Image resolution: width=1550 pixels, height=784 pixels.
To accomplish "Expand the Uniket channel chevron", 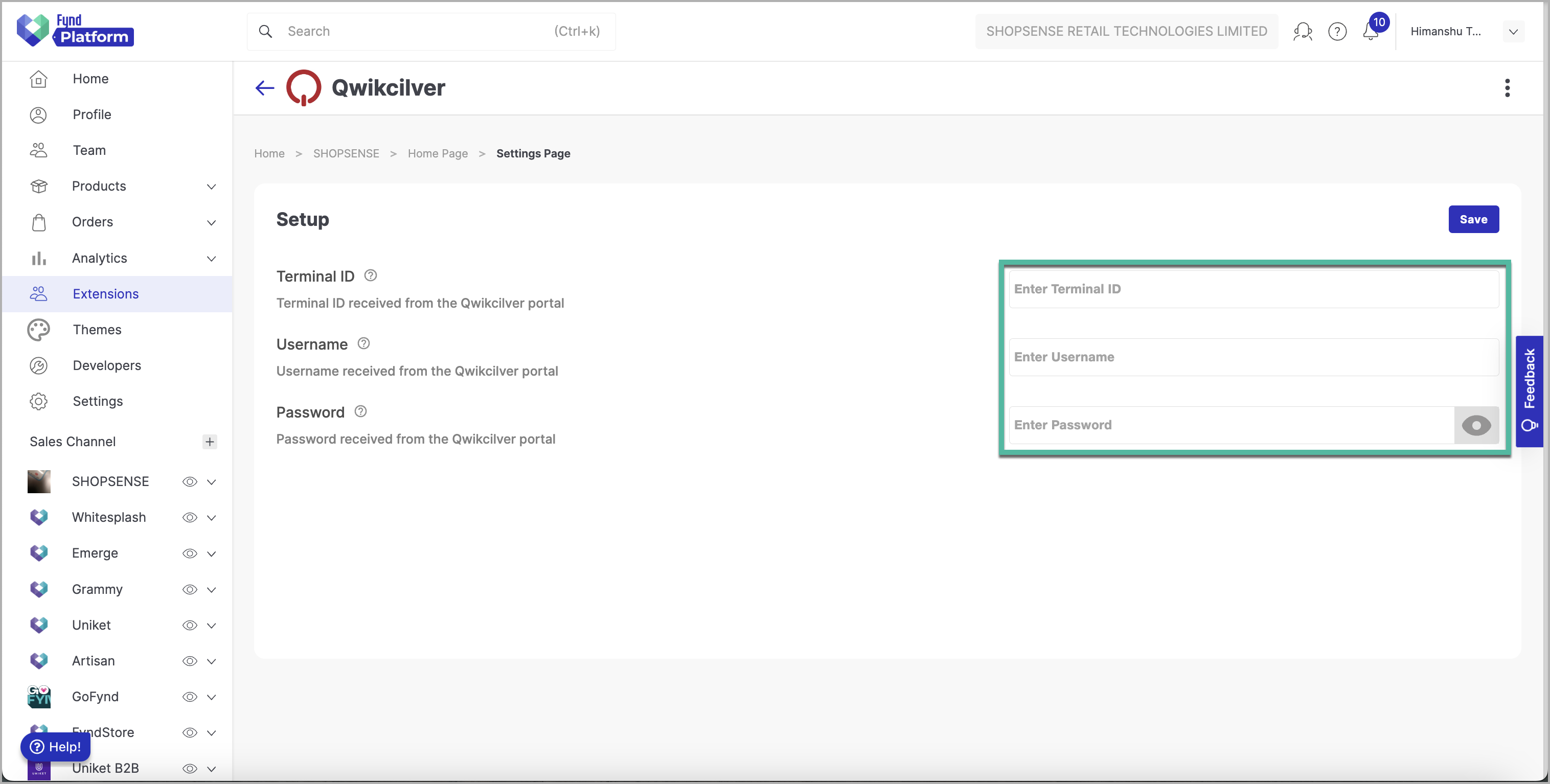I will click(211, 625).
